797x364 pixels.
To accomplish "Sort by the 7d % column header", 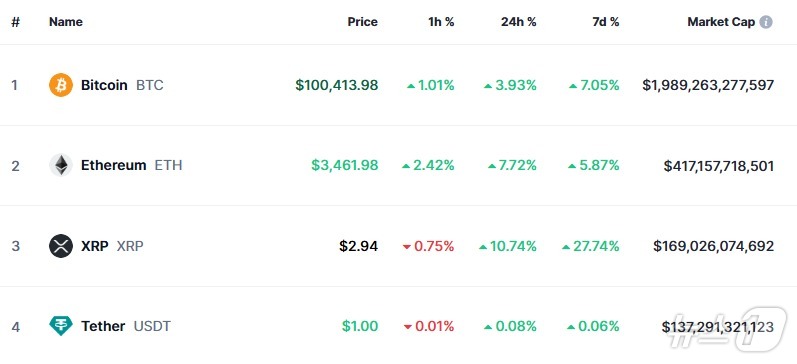I will point(606,22).
